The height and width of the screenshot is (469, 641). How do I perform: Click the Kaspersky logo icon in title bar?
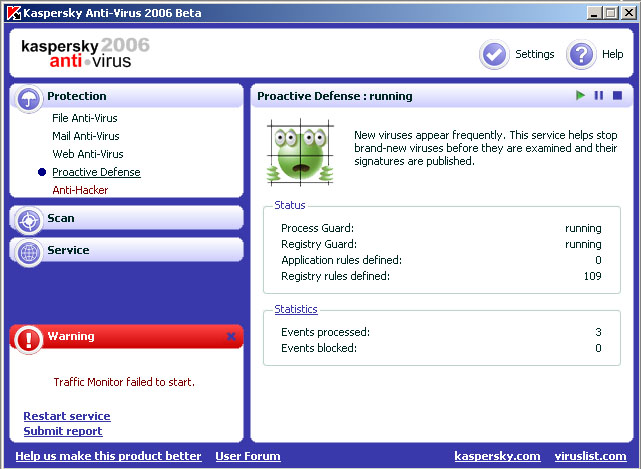pos(13,13)
